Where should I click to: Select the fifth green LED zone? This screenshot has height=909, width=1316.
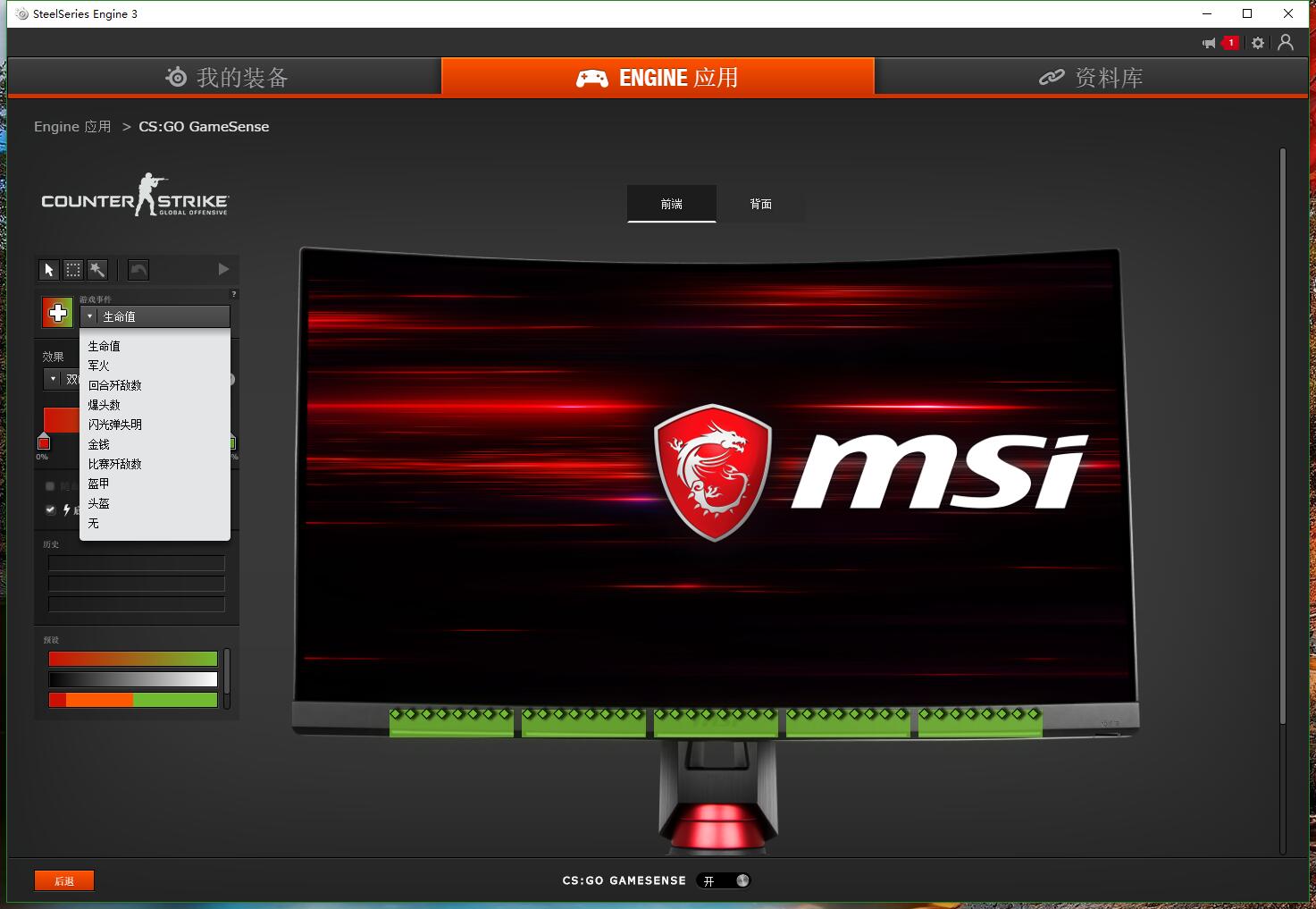coord(980,722)
